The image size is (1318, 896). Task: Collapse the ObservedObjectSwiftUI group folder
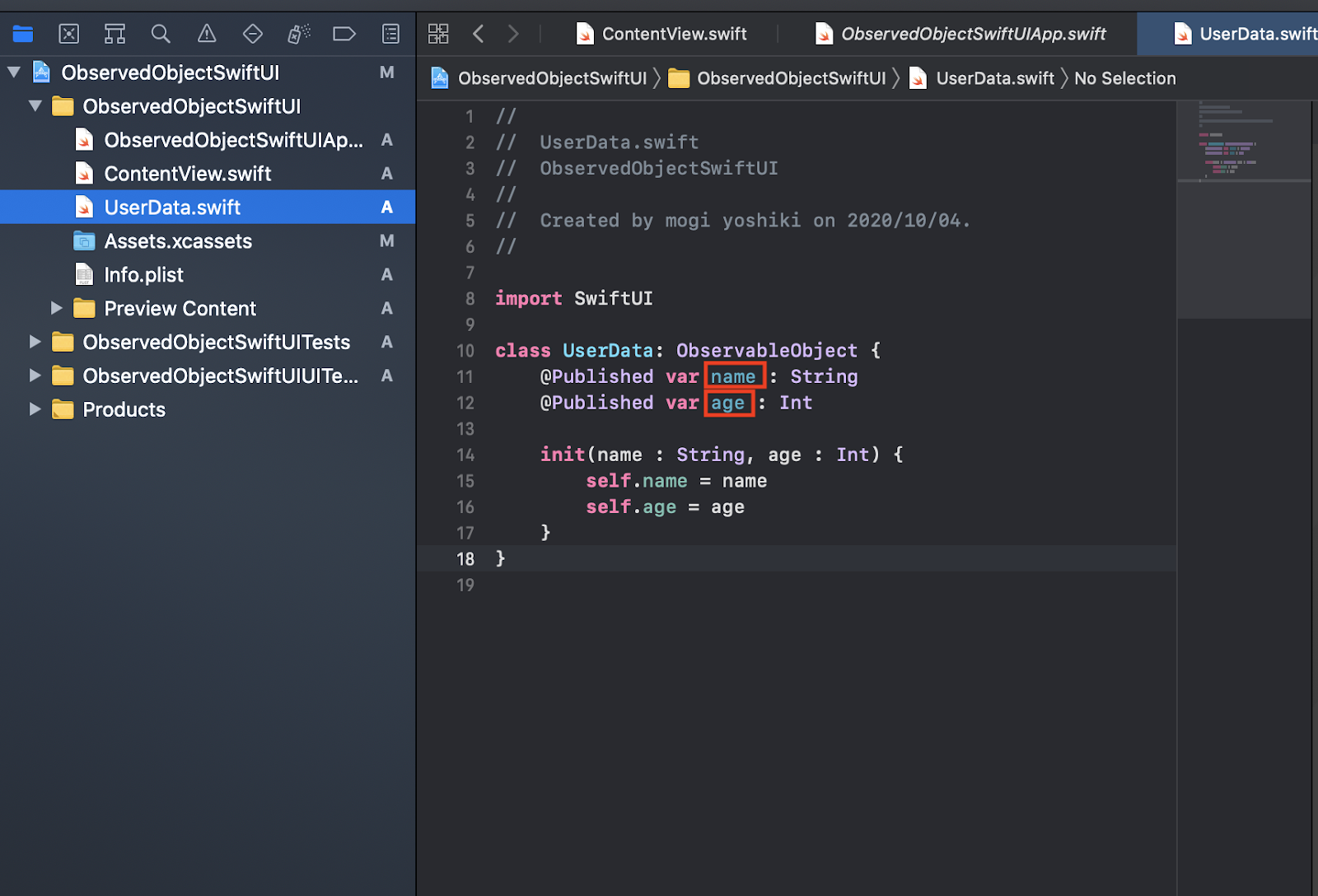coord(35,106)
